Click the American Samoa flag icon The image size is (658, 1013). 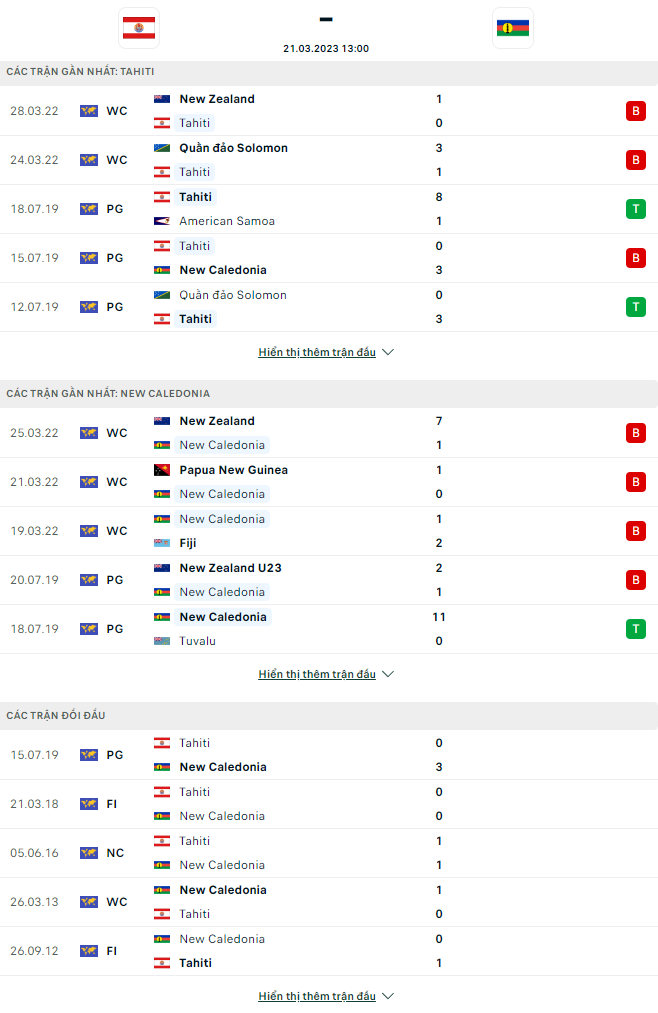(160, 221)
